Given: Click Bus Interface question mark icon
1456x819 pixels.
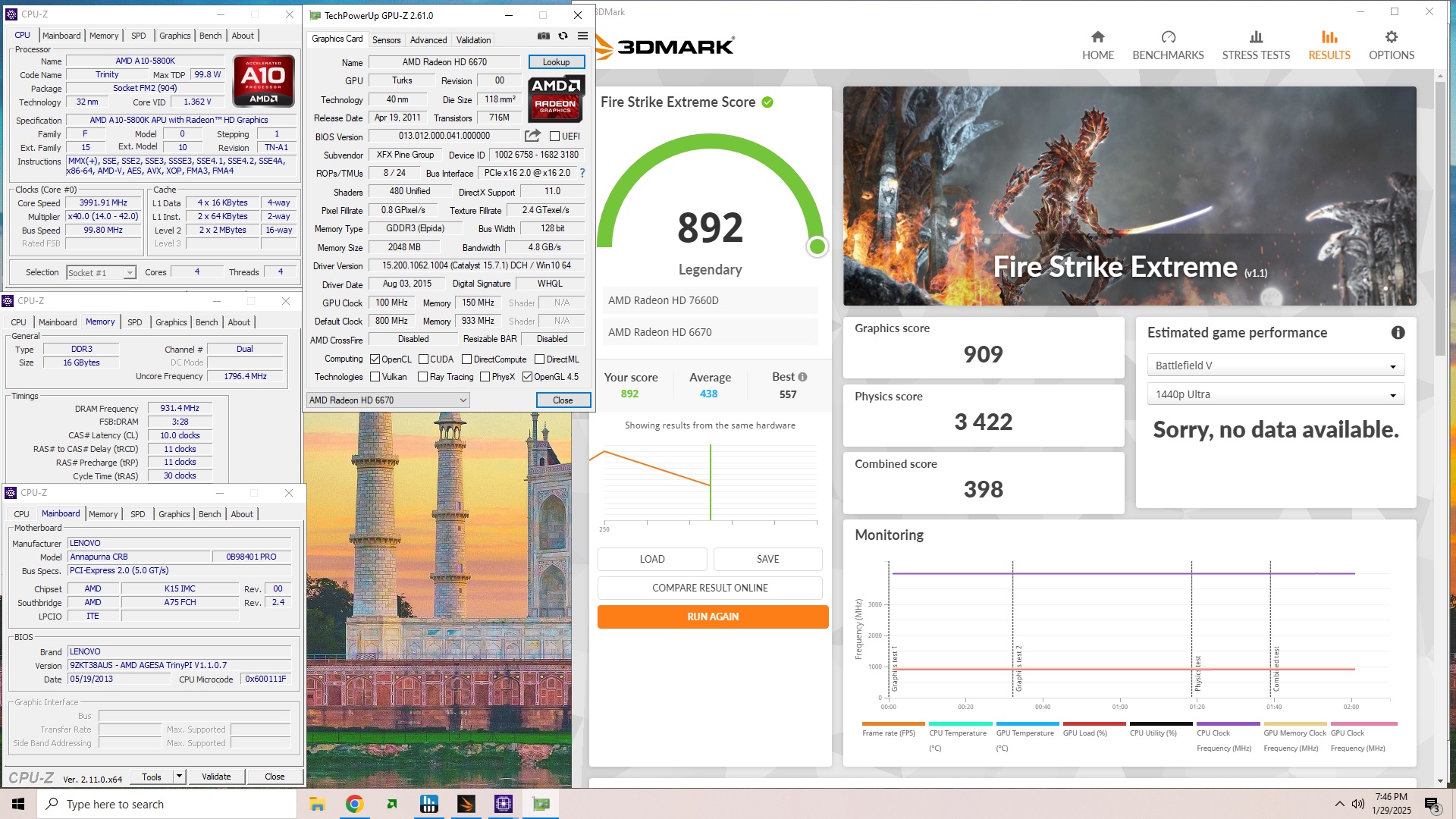Looking at the screenshot, I should click(582, 174).
